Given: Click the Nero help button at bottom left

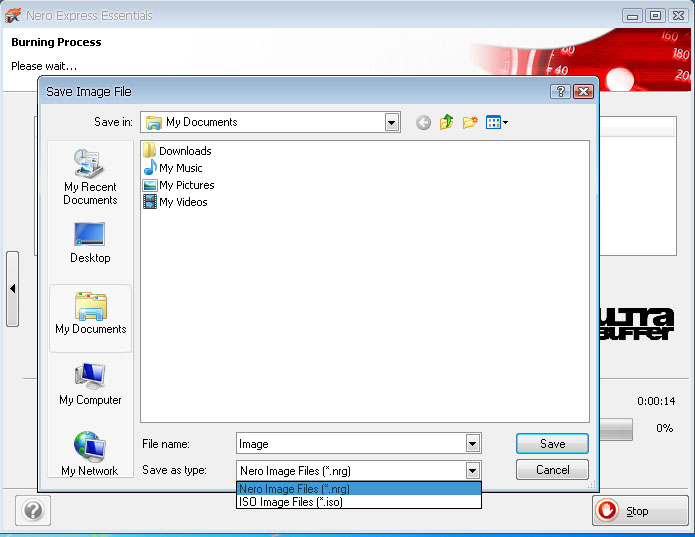Looking at the screenshot, I should coord(33,510).
